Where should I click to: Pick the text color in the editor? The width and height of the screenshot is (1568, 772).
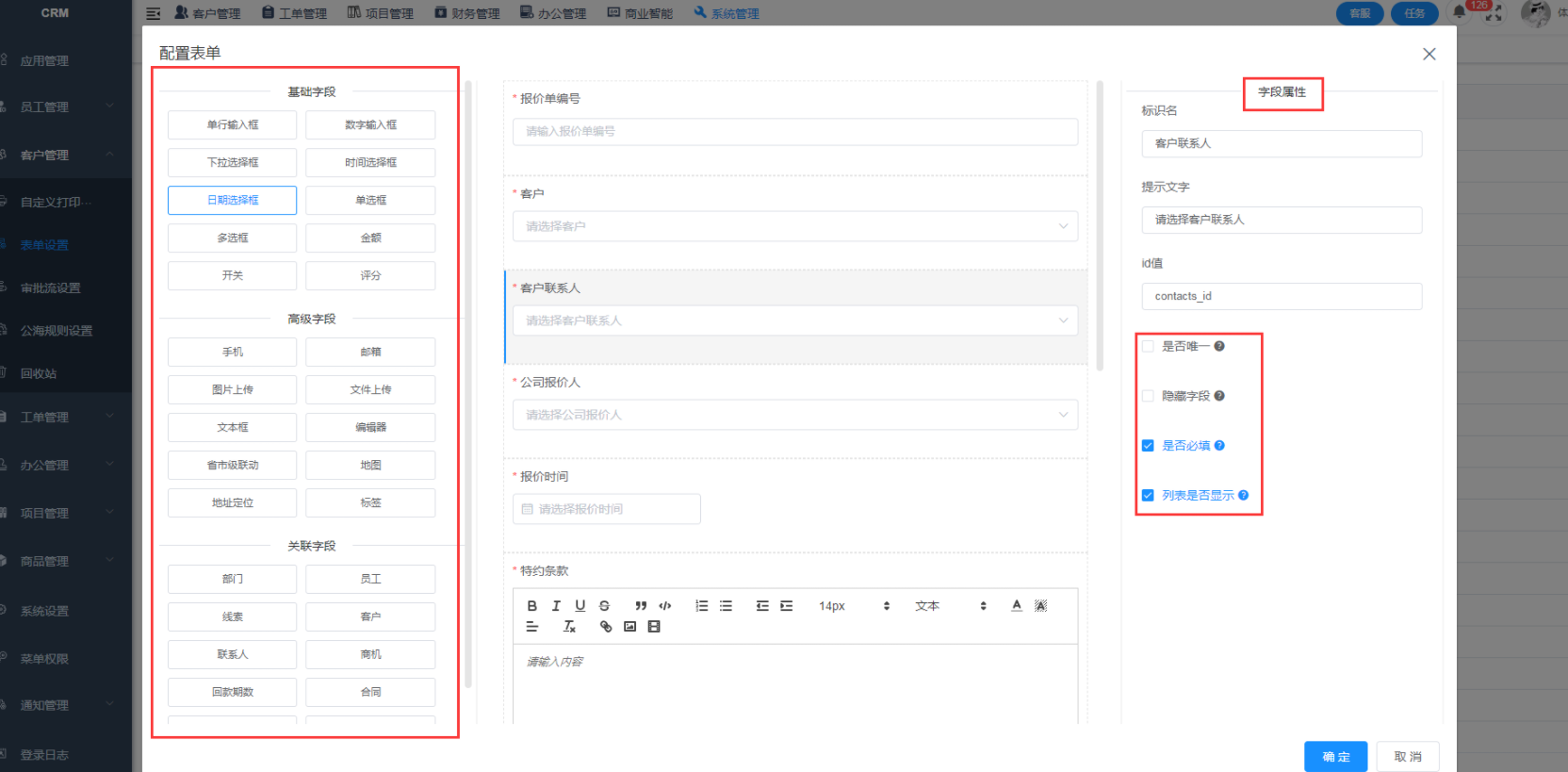(x=1017, y=606)
